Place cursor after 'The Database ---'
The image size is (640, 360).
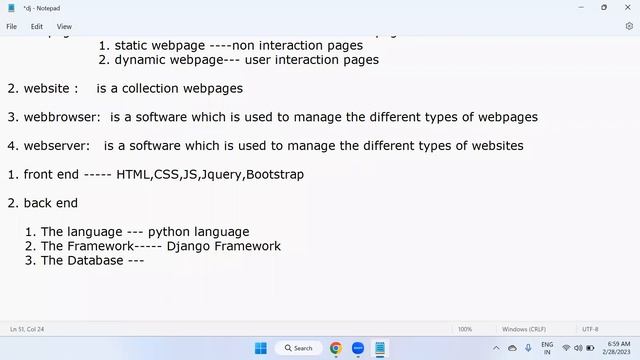coord(145,260)
